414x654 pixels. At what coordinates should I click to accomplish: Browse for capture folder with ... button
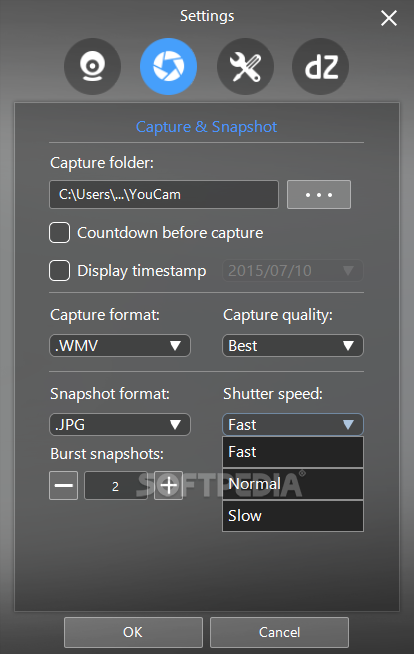coord(319,194)
